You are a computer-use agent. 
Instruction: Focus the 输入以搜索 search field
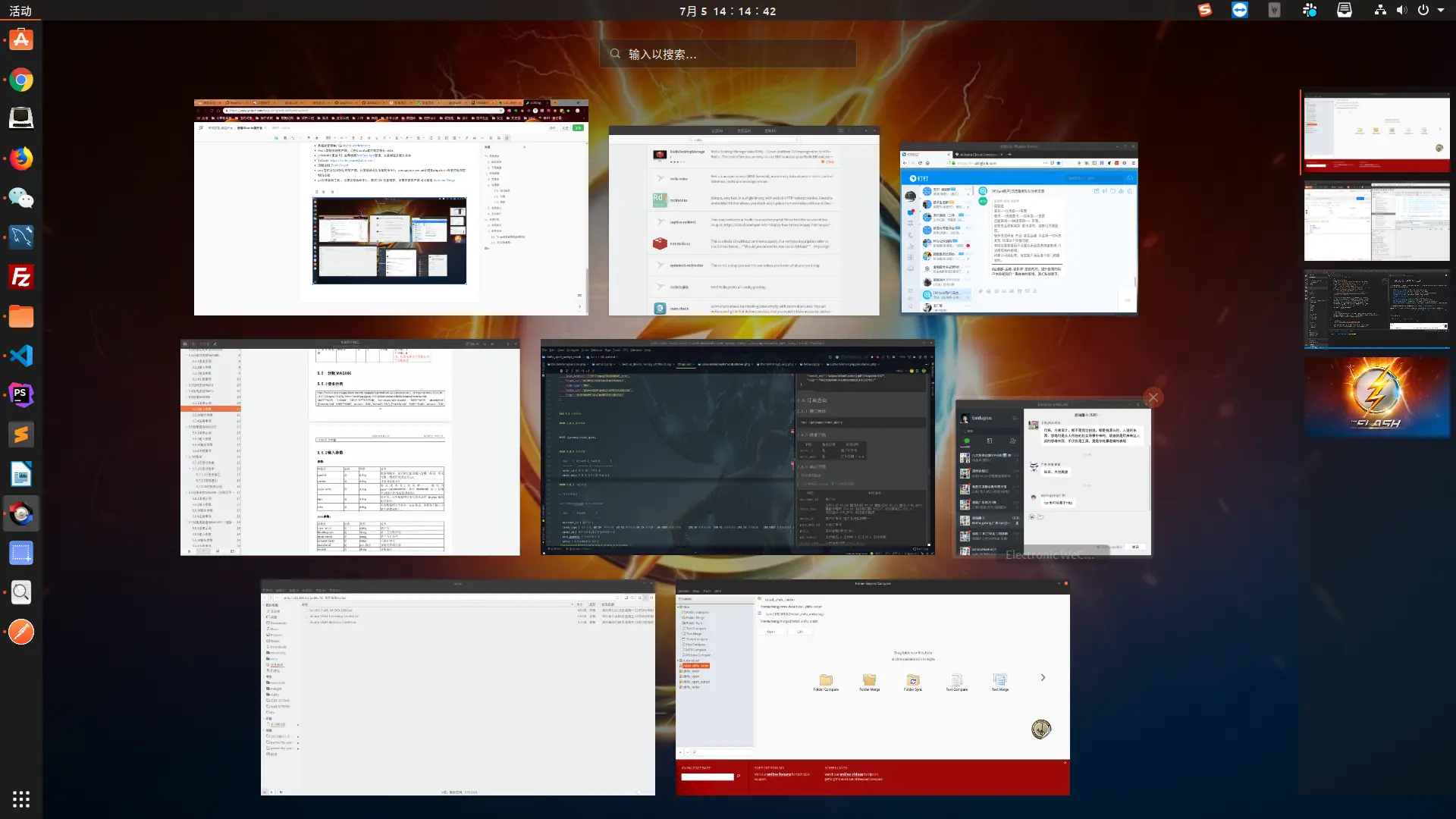(728, 54)
